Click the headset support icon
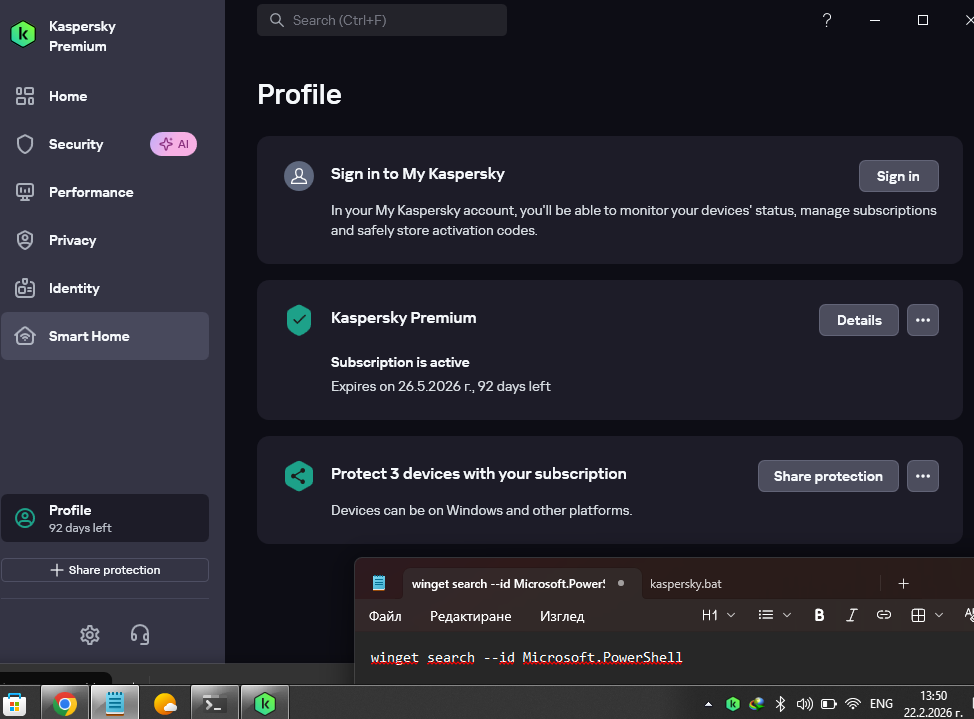This screenshot has width=974, height=719. [140, 635]
